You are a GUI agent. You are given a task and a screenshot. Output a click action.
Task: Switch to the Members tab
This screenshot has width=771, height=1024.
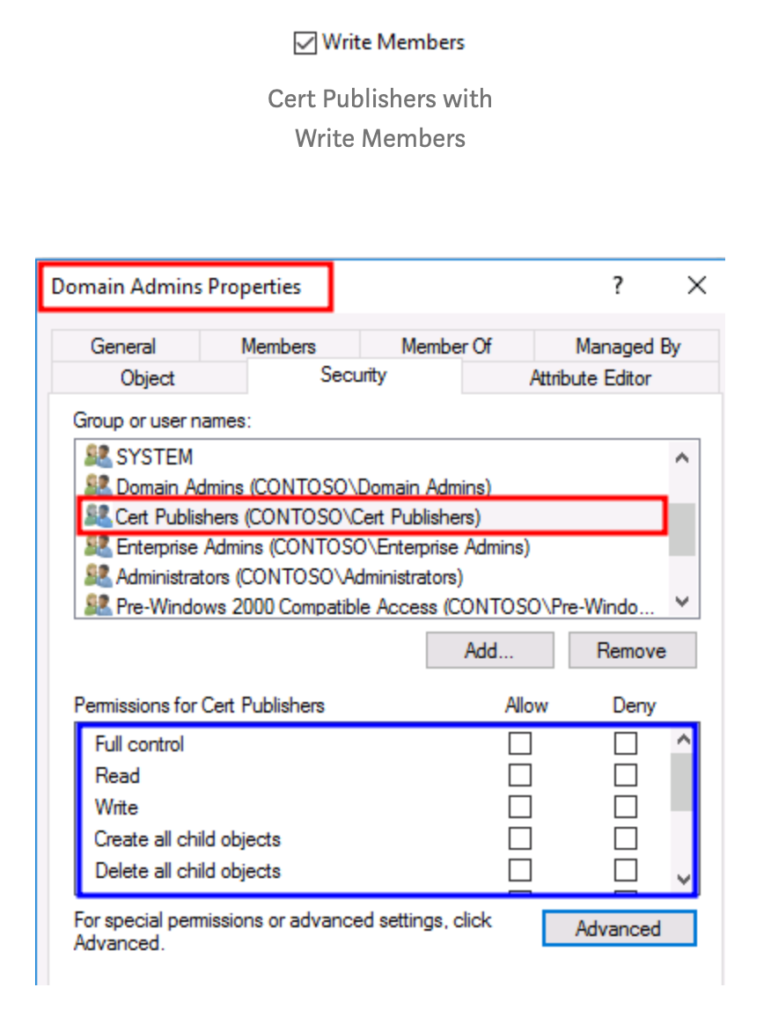(x=278, y=346)
